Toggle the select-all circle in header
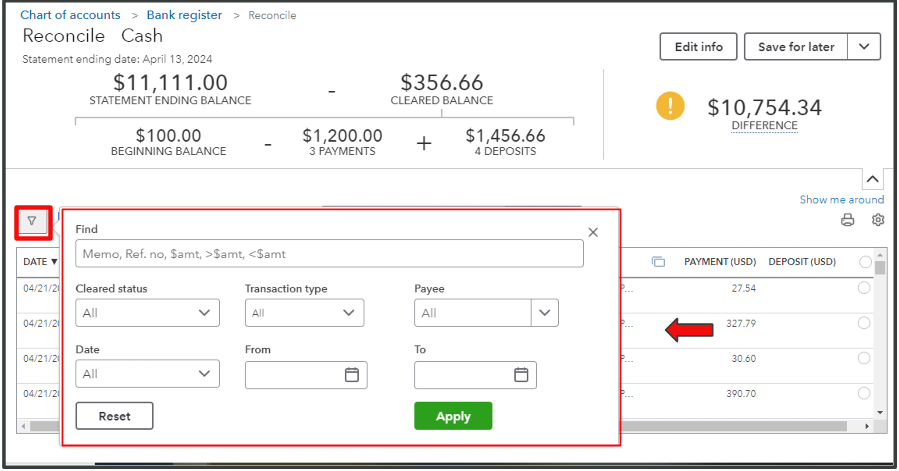 pyautogui.click(x=865, y=262)
